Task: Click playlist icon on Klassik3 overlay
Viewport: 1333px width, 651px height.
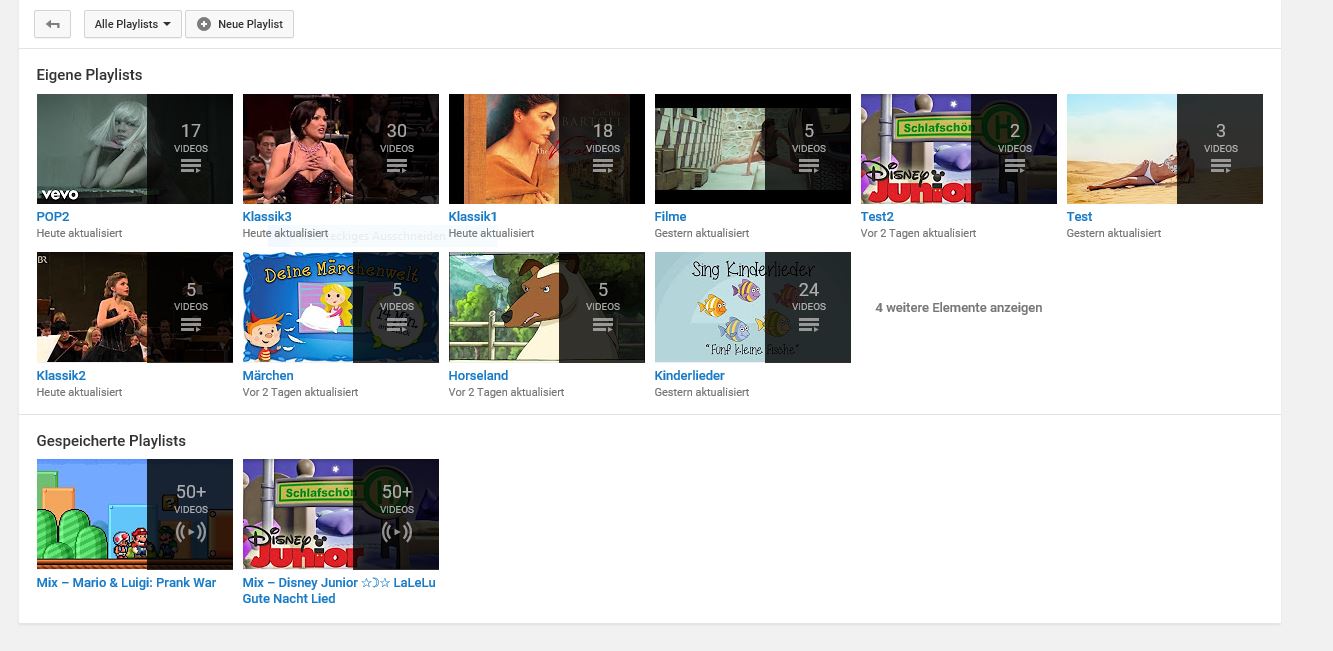Action: coord(397,165)
